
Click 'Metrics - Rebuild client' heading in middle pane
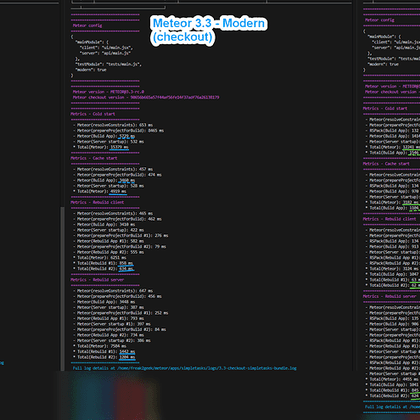point(97,202)
